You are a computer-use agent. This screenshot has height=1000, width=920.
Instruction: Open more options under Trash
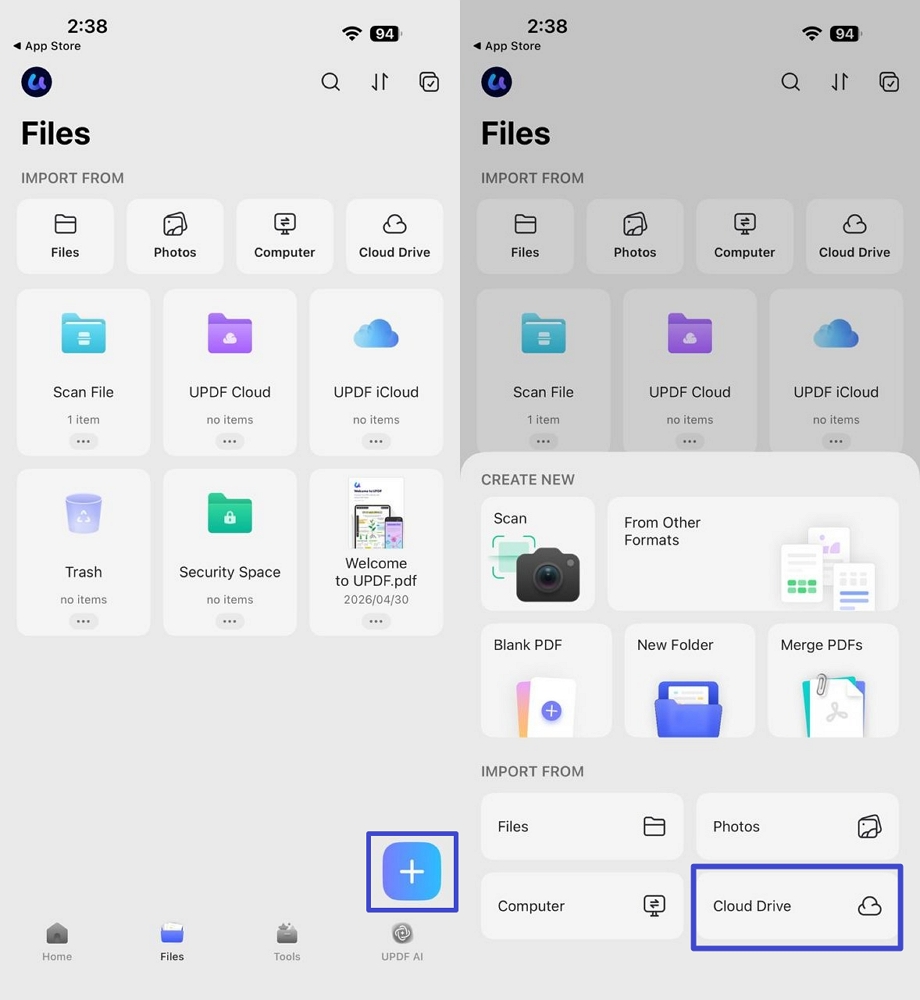pyautogui.click(x=84, y=621)
